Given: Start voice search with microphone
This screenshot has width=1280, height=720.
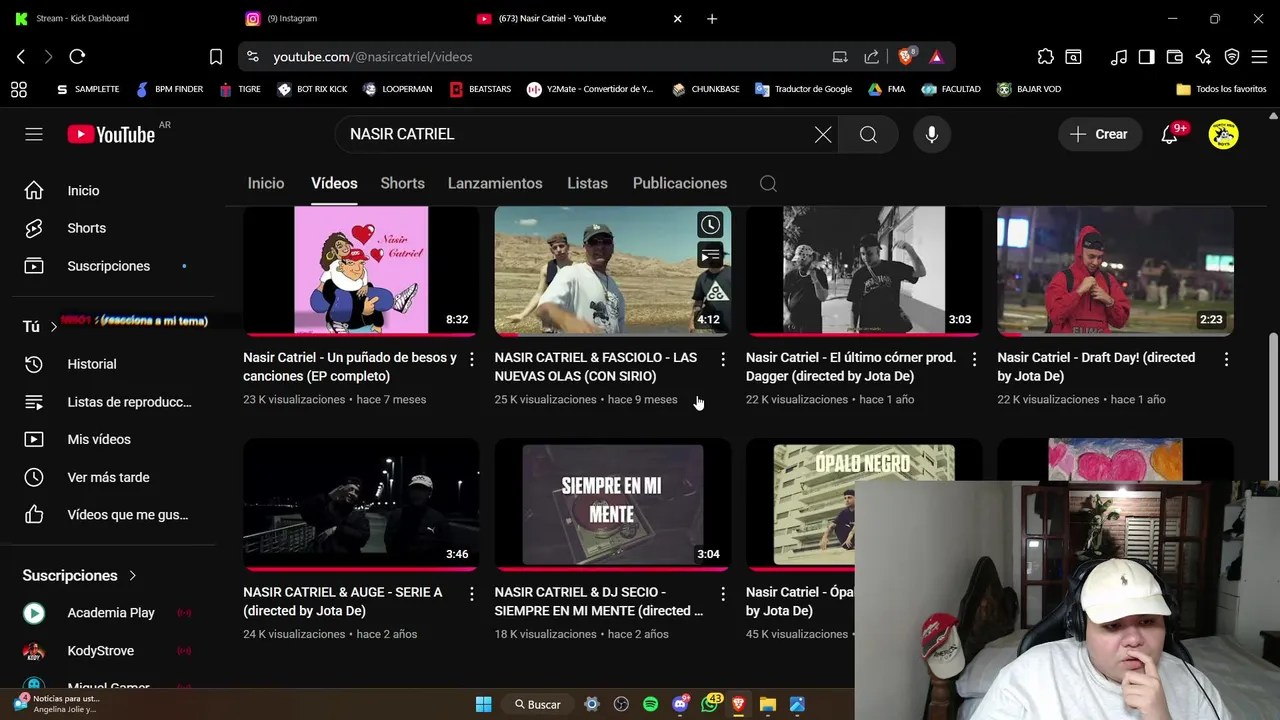Looking at the screenshot, I should (x=931, y=134).
